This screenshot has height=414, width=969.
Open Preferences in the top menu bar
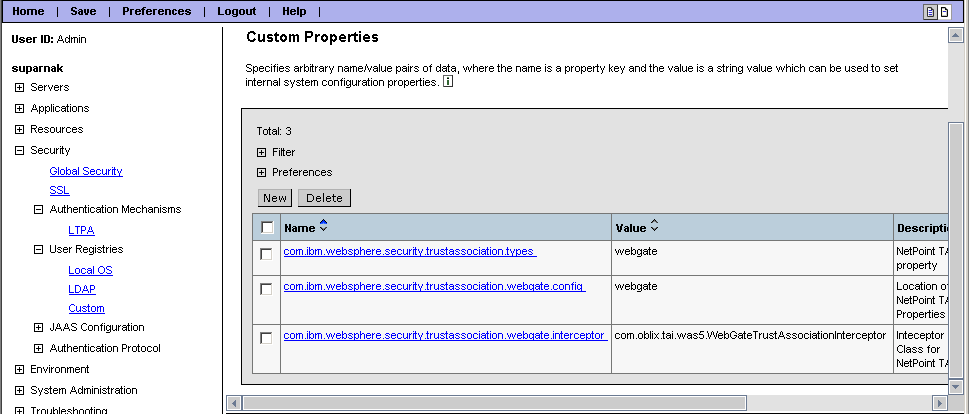tap(156, 11)
